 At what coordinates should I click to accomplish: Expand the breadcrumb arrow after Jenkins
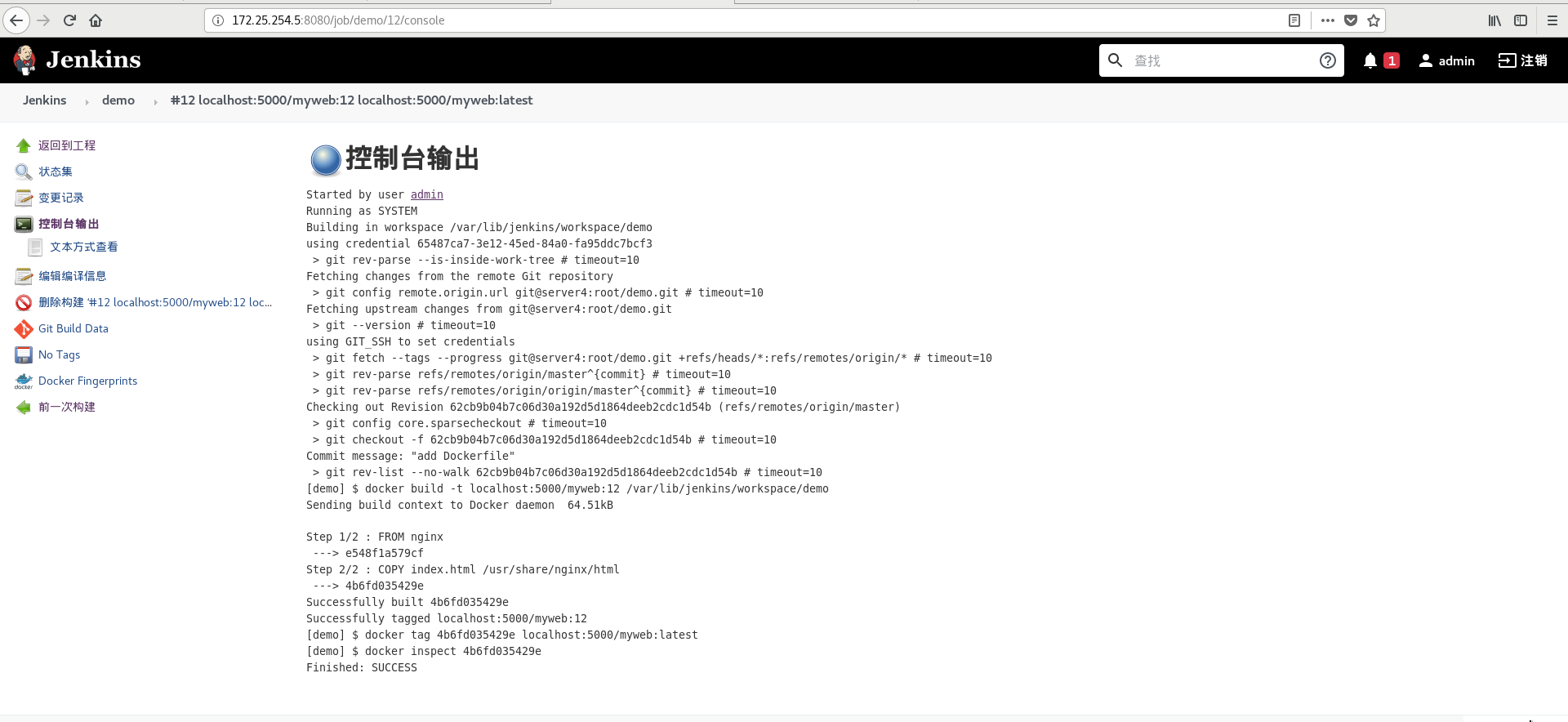point(87,101)
